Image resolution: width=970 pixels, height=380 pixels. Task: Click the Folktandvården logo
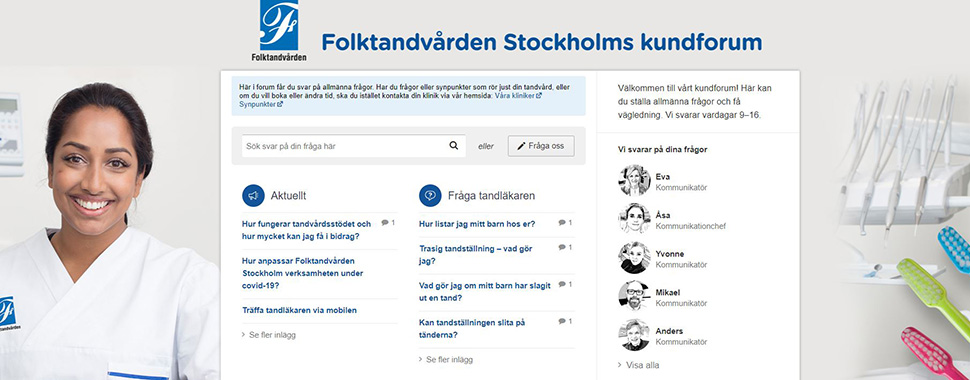click(x=279, y=31)
